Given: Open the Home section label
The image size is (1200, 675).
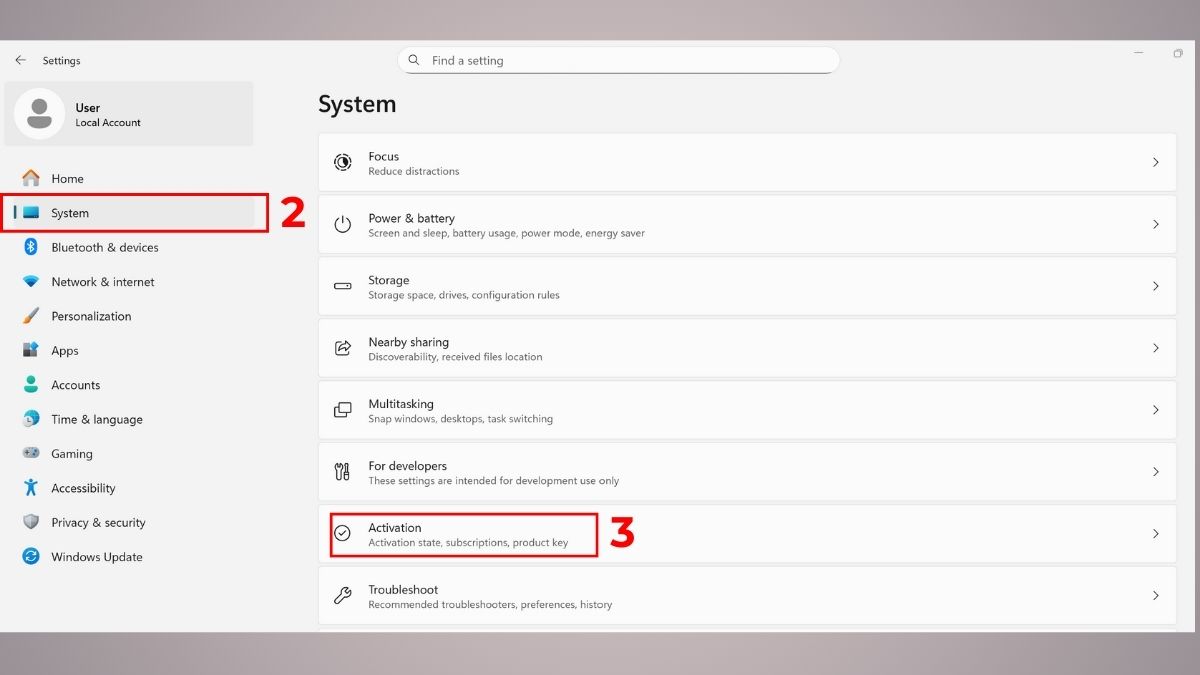Looking at the screenshot, I should pos(67,179).
